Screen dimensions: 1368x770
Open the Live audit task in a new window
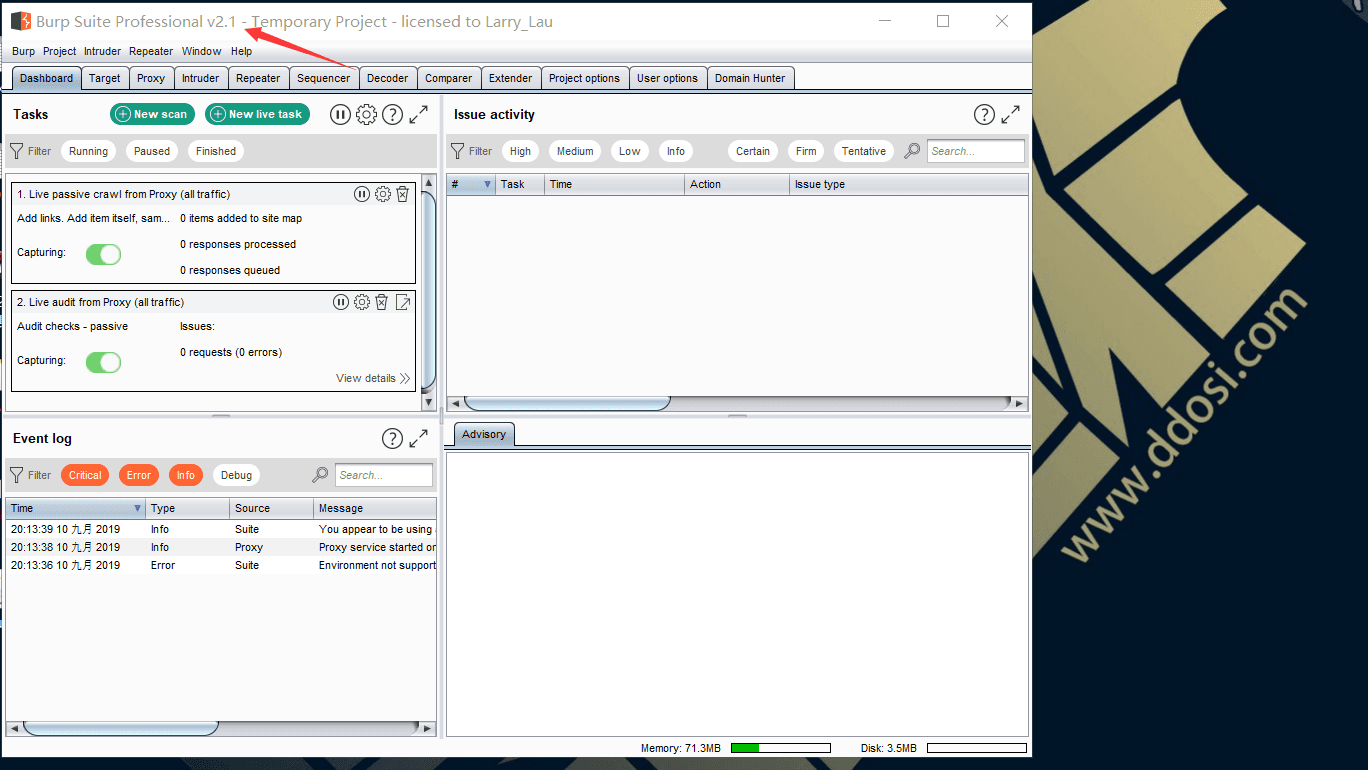click(403, 302)
